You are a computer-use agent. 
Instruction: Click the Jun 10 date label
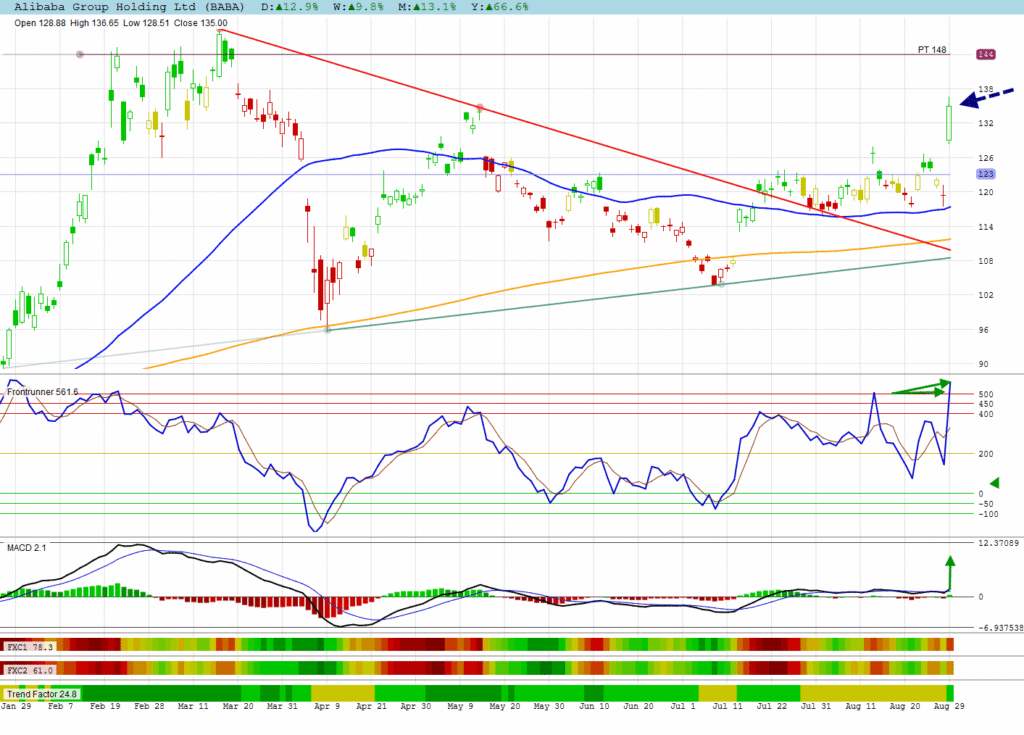[x=594, y=706]
